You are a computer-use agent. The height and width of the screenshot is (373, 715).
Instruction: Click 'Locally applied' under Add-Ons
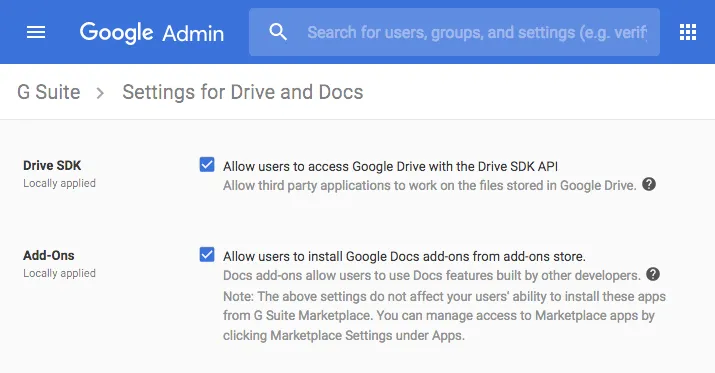click(x=59, y=273)
